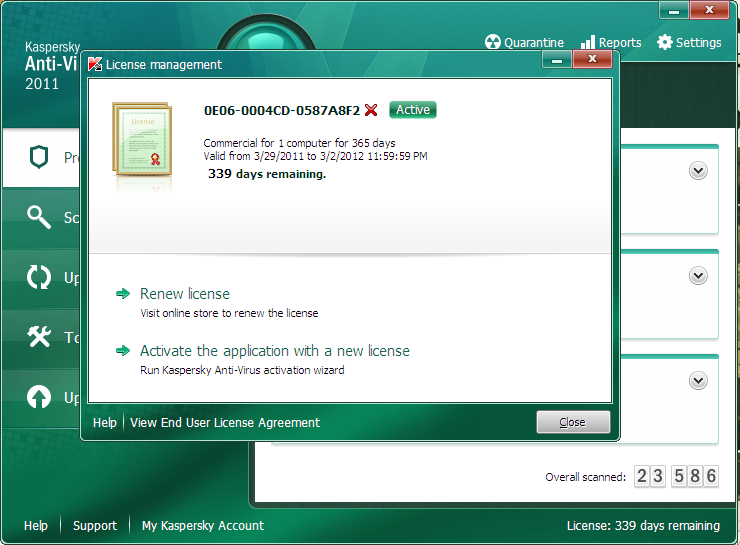
Task: Click 'Run Kaspersky Anti-Virus activation wizard' text
Action: (x=242, y=370)
